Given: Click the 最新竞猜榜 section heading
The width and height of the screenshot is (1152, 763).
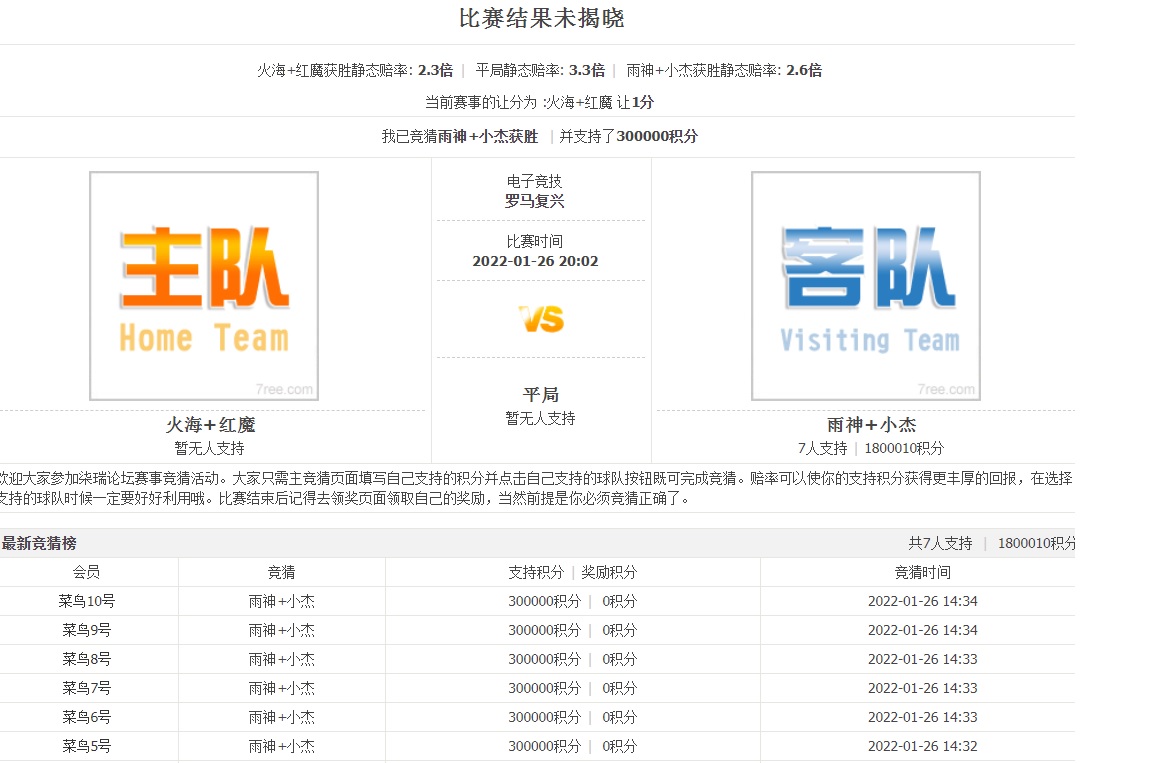Looking at the screenshot, I should (x=39, y=544).
